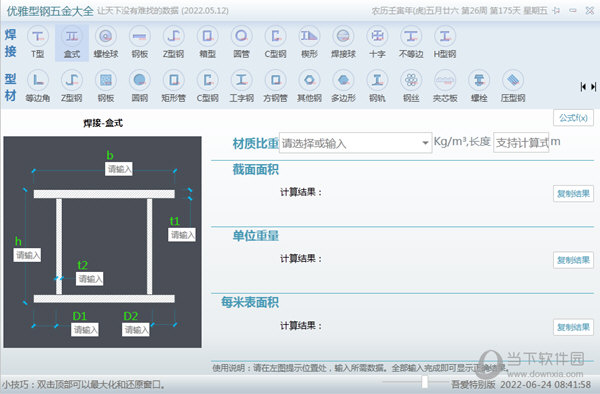600x394 pixels.
Task: Minimize the 优雅型钢五金大全 window
Action: pos(573,11)
